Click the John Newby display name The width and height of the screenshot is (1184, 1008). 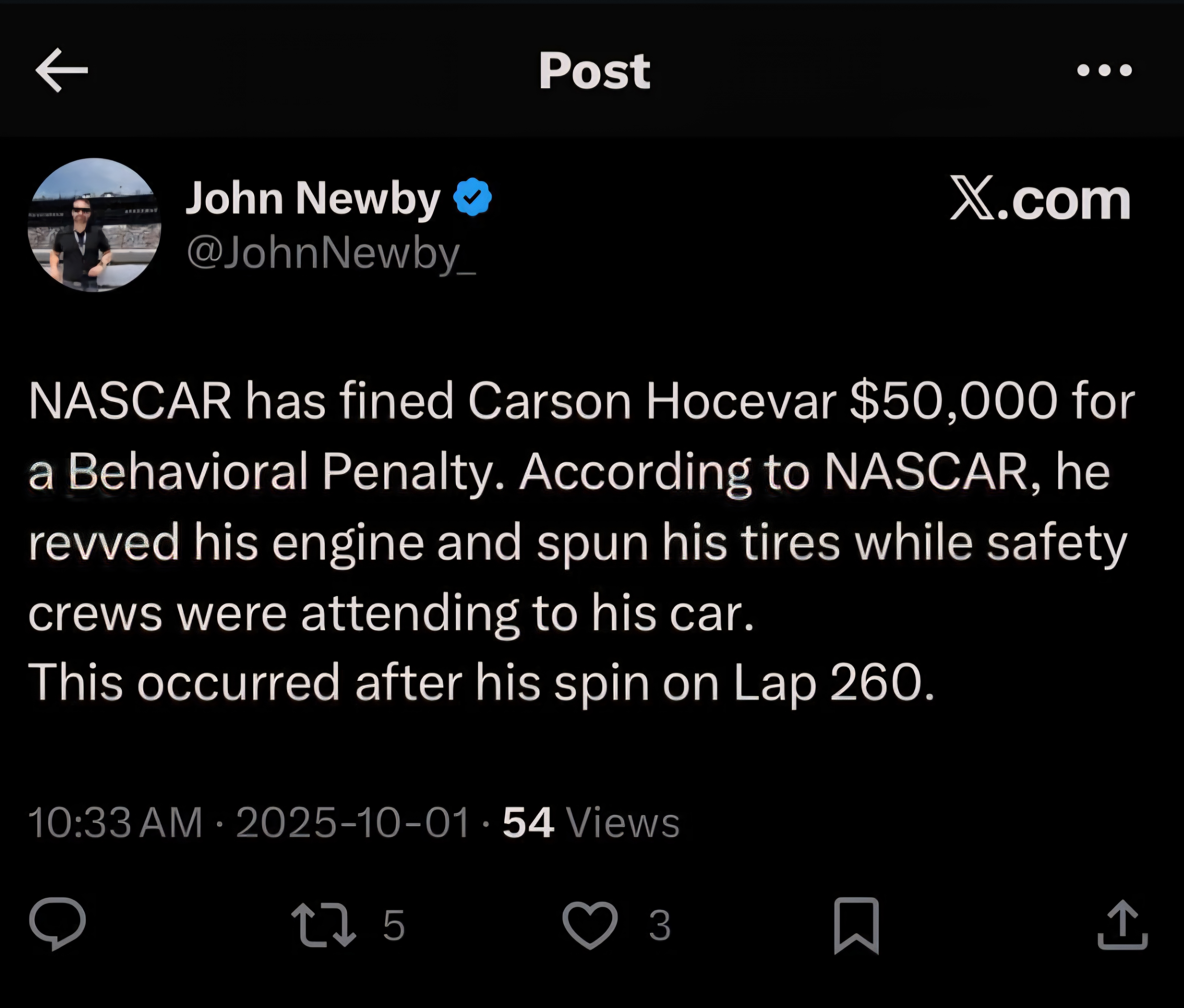[313, 198]
